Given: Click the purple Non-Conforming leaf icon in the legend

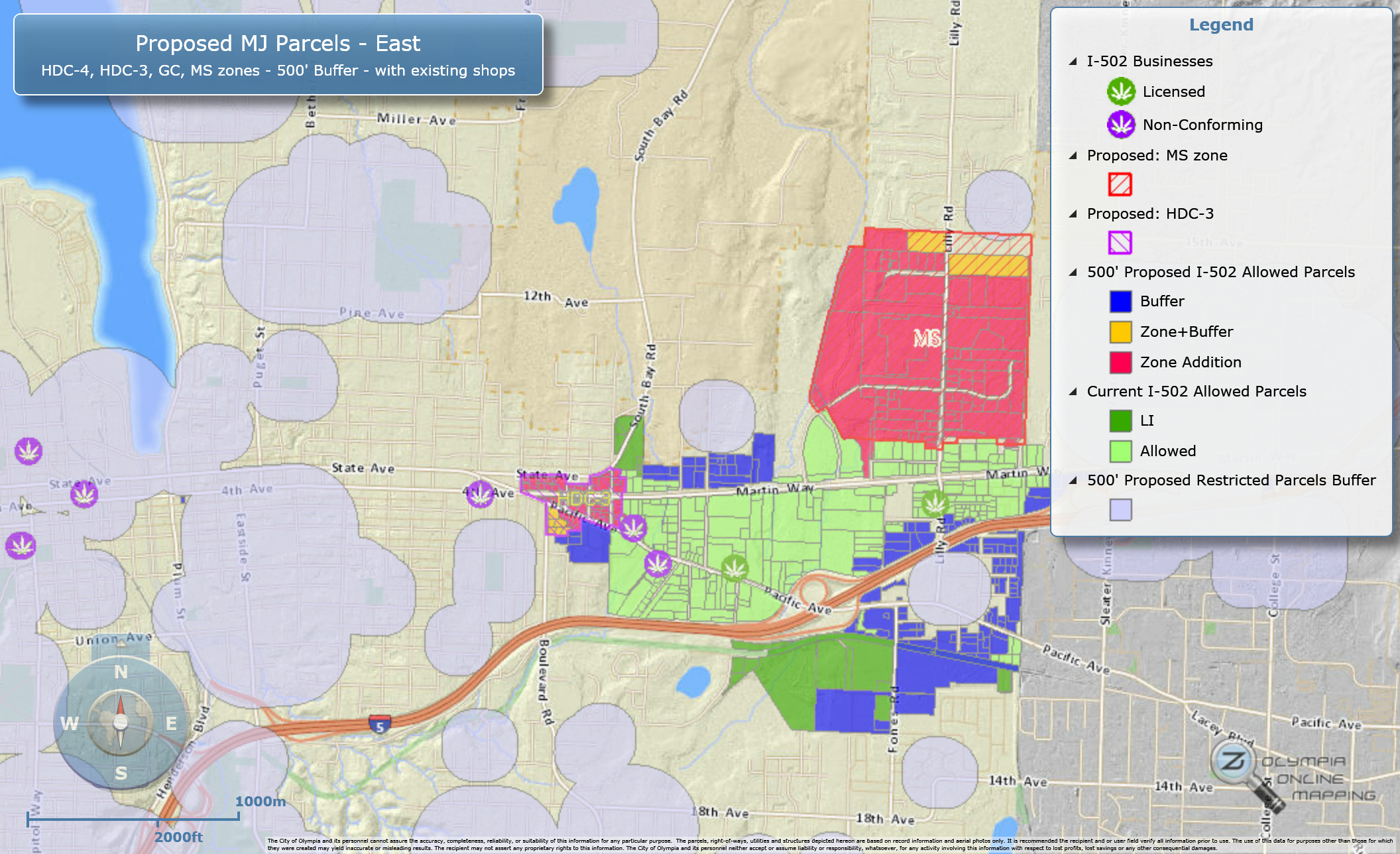Looking at the screenshot, I should [1121, 124].
